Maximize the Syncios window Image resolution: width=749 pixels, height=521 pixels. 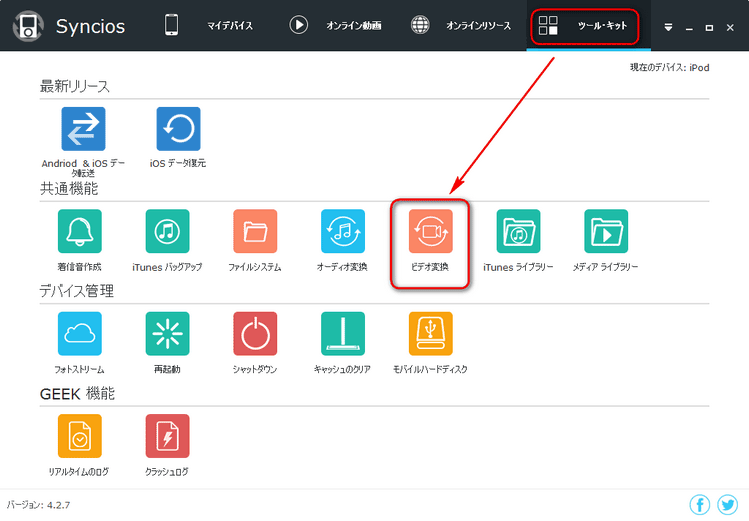click(709, 28)
